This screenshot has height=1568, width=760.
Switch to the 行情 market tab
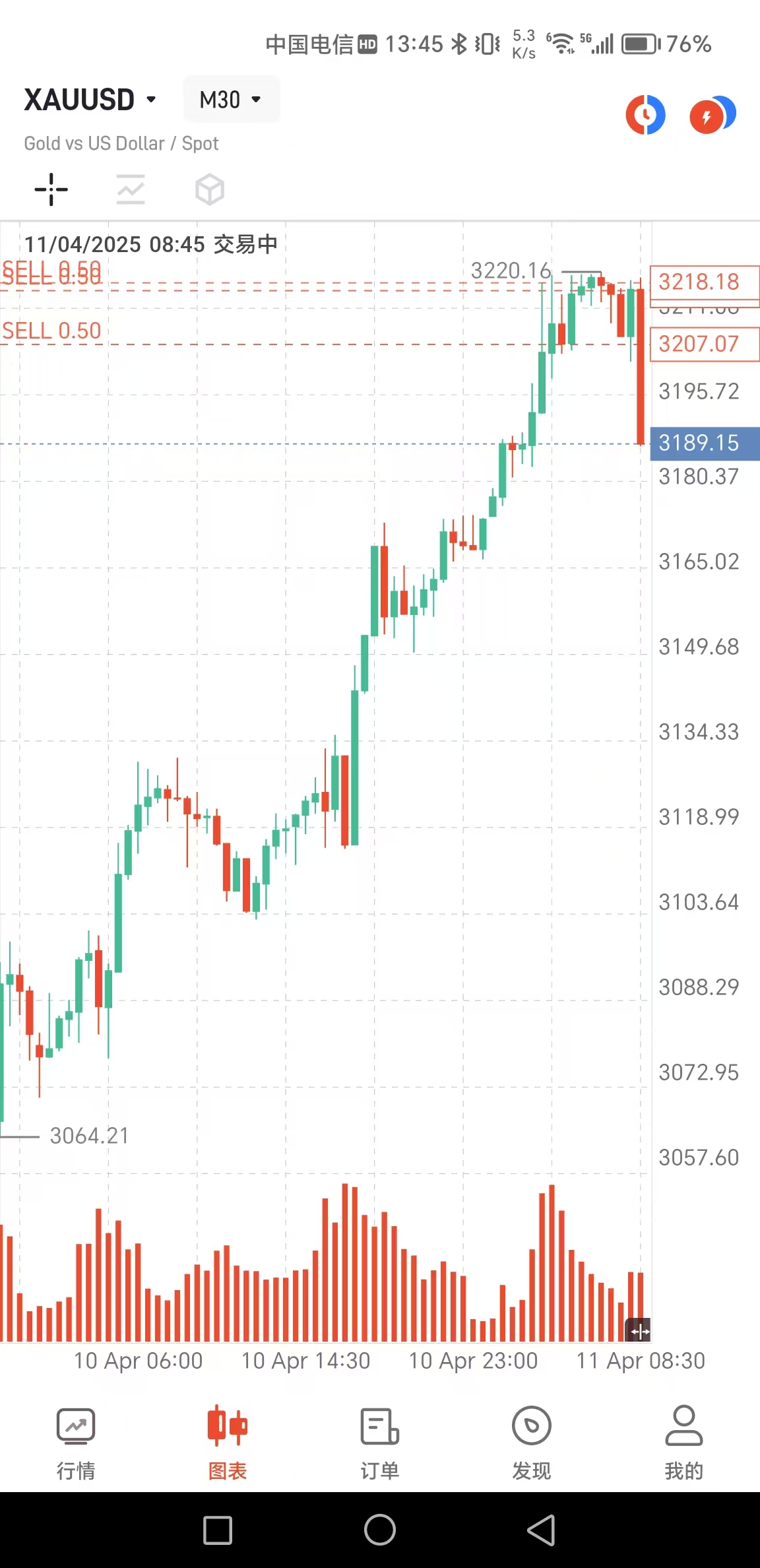pyautogui.click(x=76, y=1443)
